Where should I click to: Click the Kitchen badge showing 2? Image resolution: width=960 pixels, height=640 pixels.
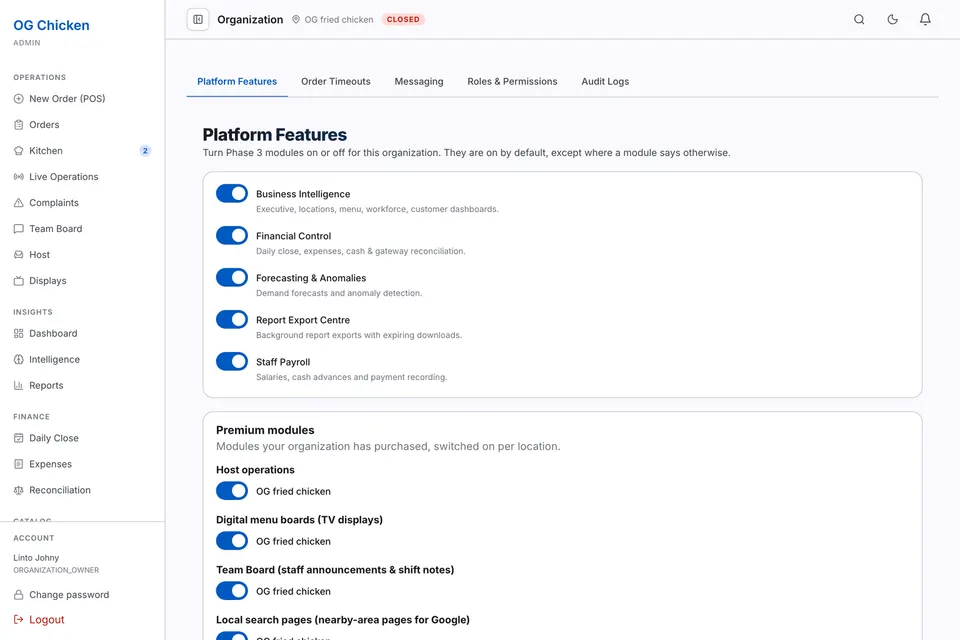[x=145, y=151]
